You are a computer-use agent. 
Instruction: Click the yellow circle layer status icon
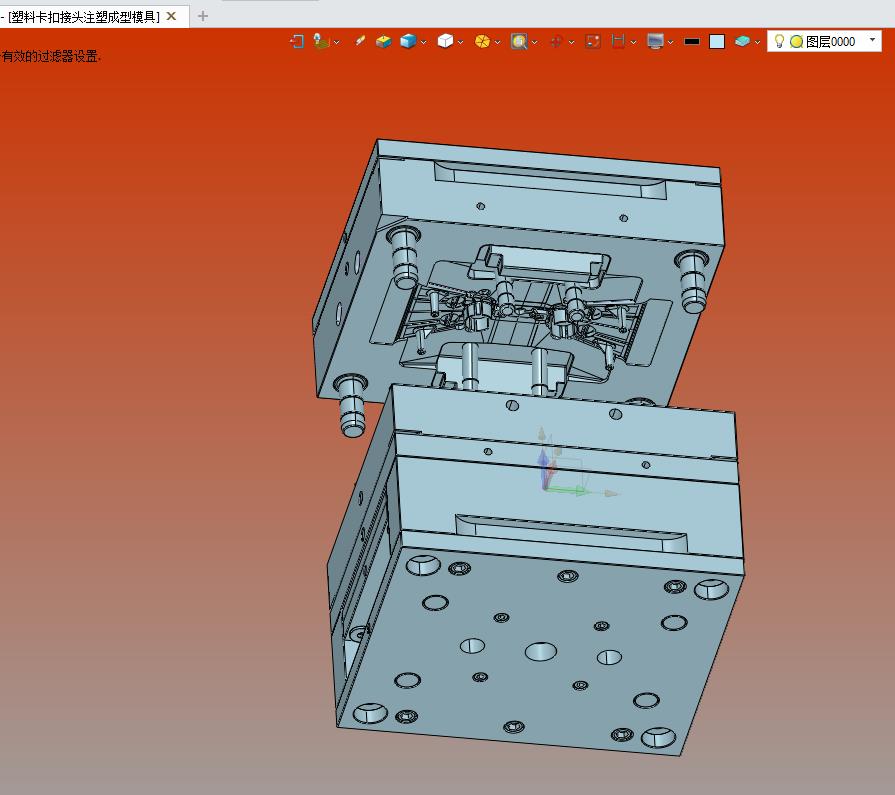pyautogui.click(x=797, y=42)
